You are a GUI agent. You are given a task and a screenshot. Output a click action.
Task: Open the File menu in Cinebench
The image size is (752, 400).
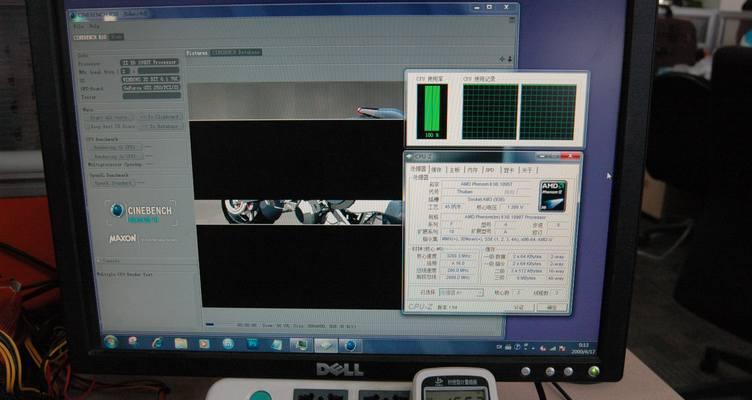tap(78, 26)
